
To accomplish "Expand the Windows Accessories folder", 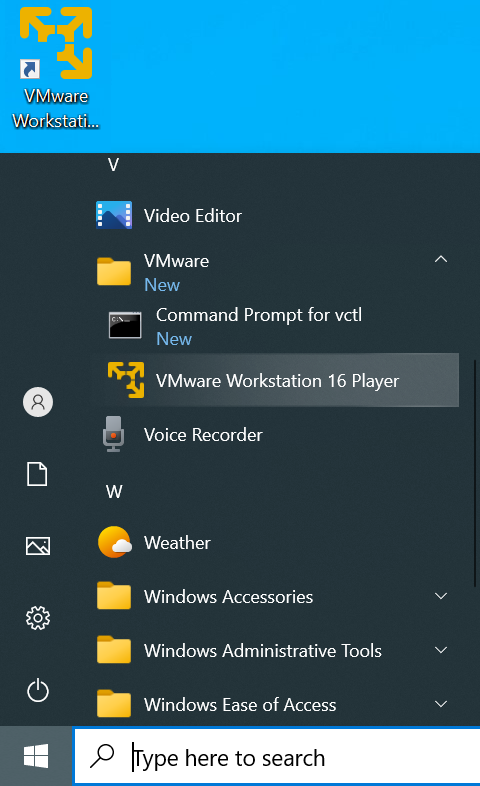I will (x=441, y=596).
